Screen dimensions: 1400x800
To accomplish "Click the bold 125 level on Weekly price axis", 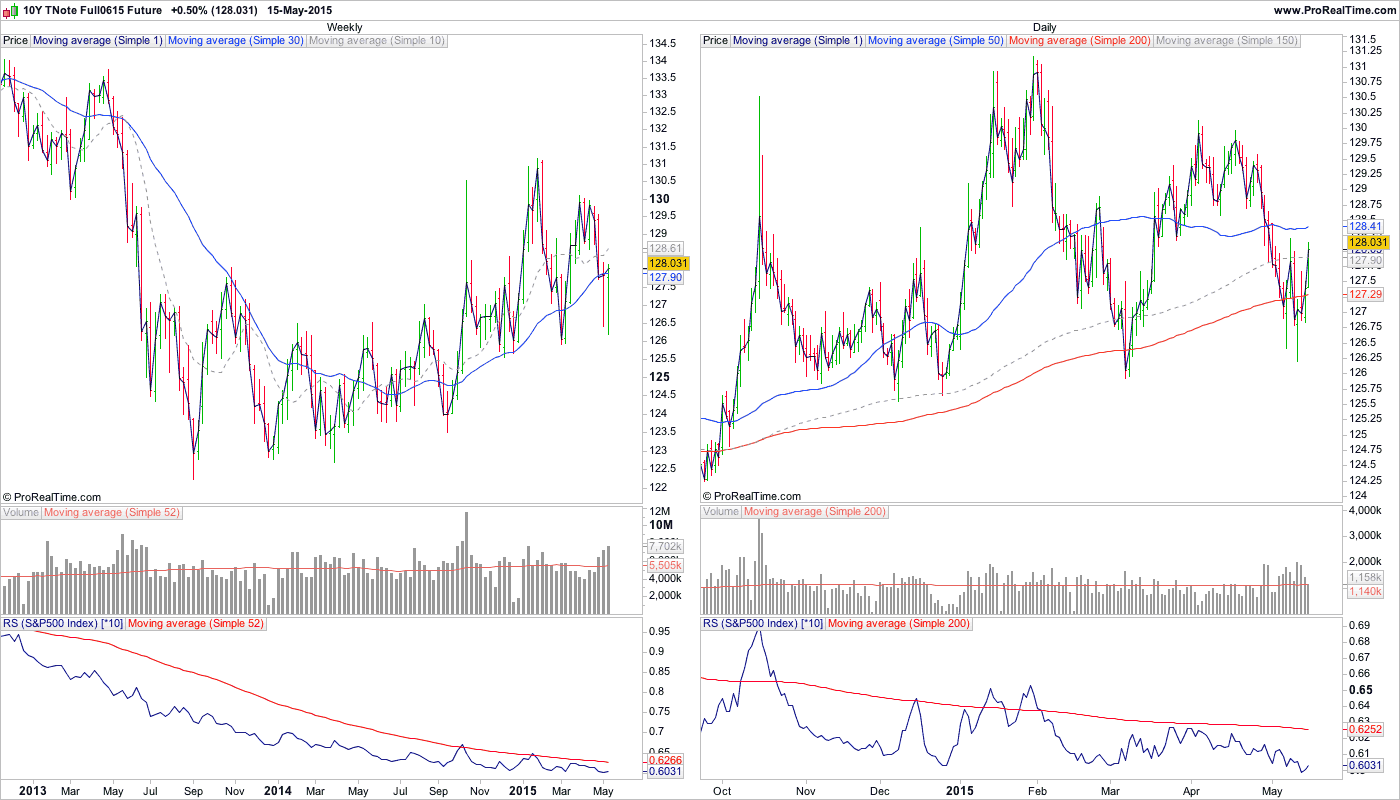I will coord(658,377).
